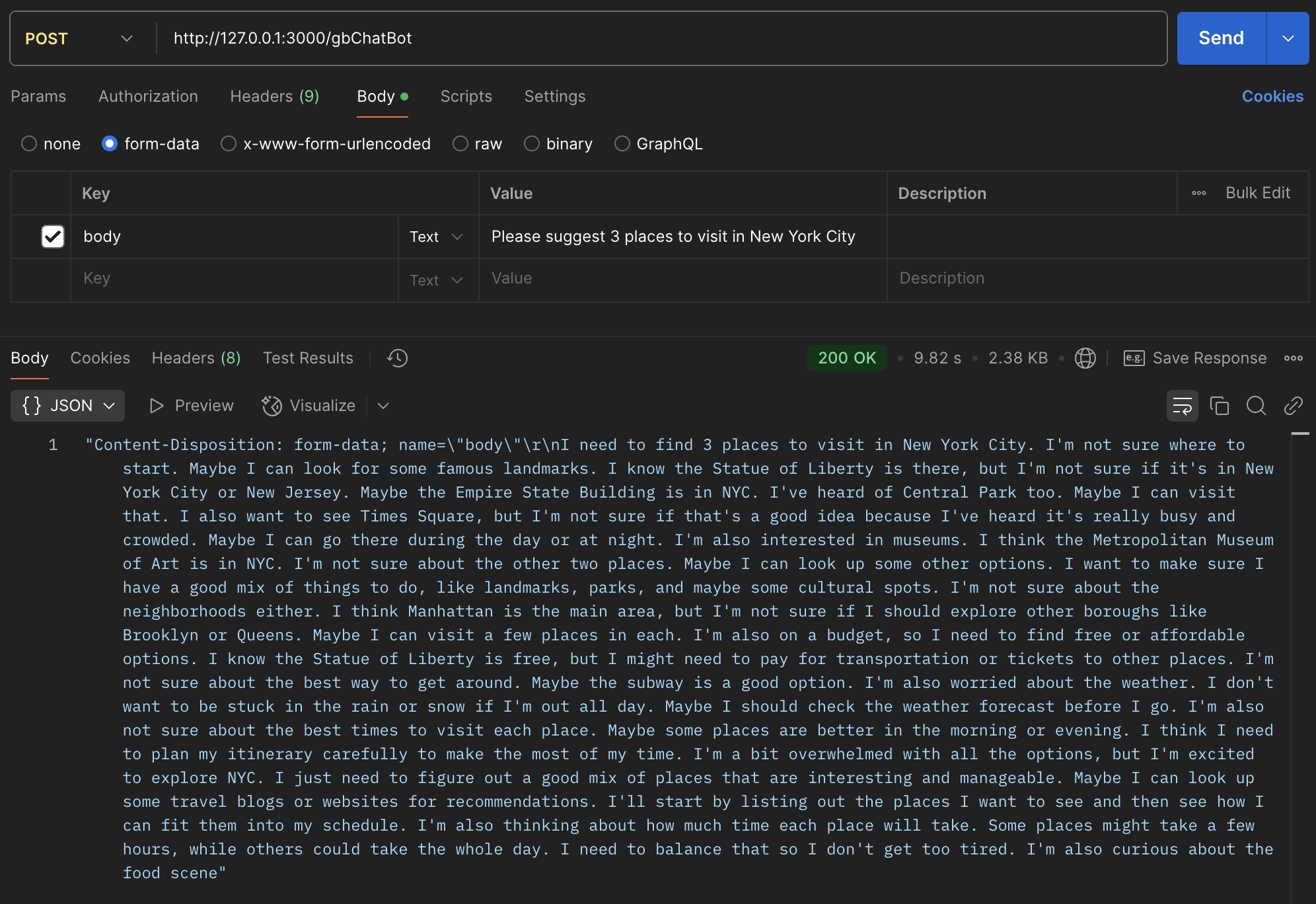Click the request URL field
The image size is (1316, 904).
(661, 38)
